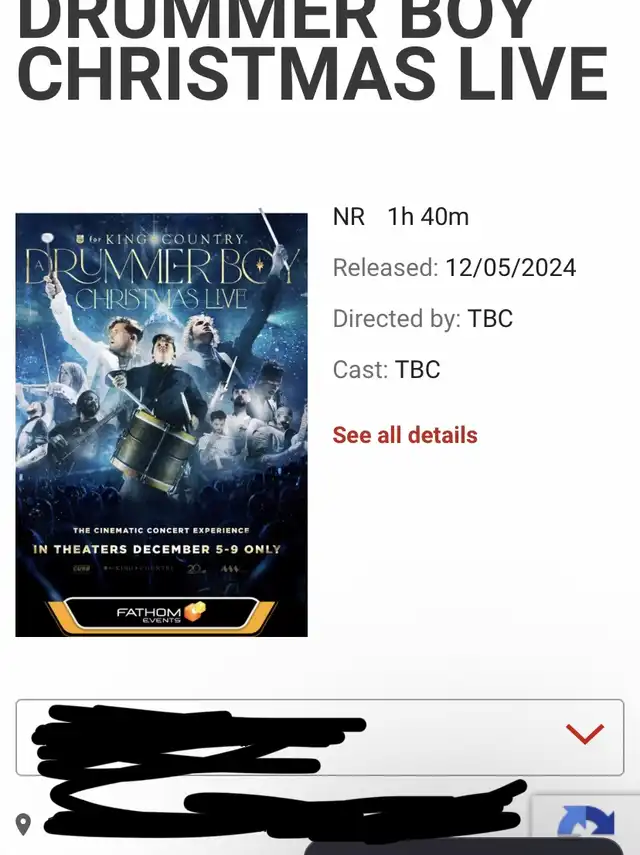Tap the CHRISTMAS LIVE page heading
This screenshot has width=640, height=855.
[312, 74]
